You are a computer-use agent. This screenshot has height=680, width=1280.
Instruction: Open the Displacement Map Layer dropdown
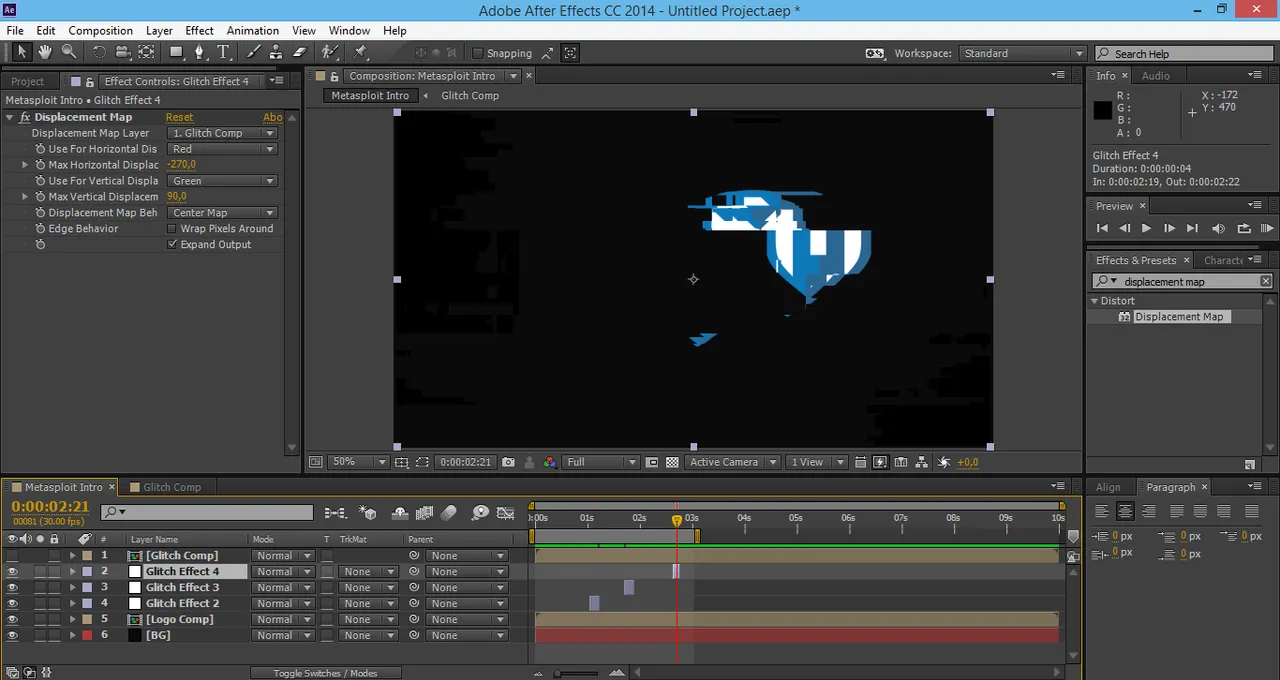(222, 133)
